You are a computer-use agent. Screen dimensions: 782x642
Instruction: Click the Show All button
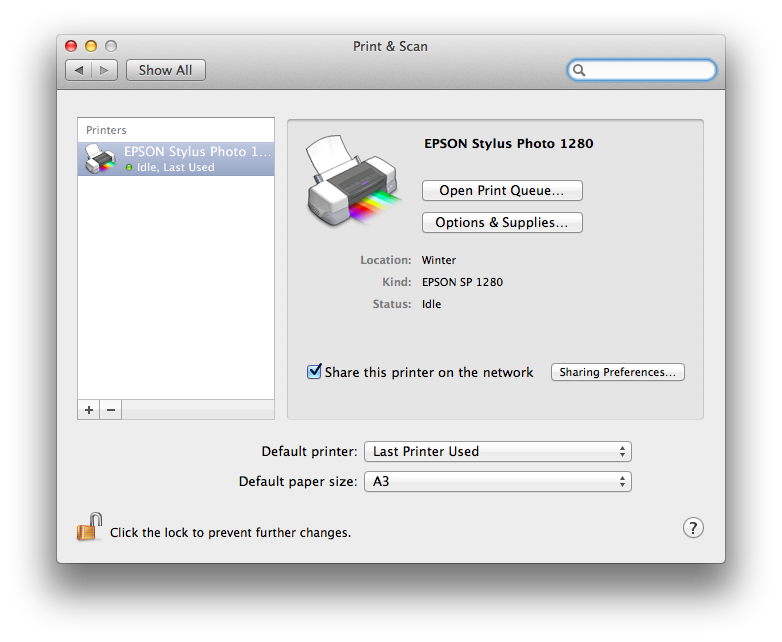click(x=166, y=70)
